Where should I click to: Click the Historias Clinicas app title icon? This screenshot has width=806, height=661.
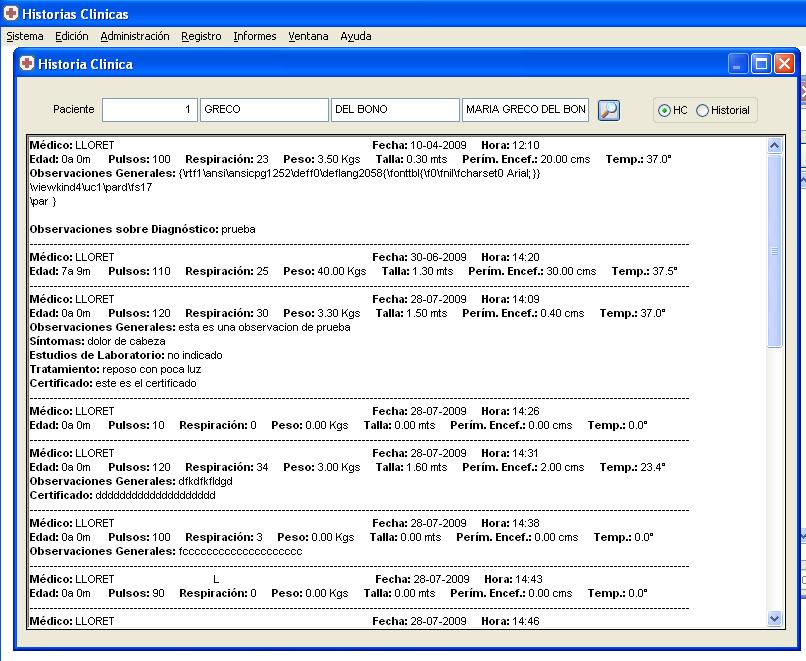(11, 14)
